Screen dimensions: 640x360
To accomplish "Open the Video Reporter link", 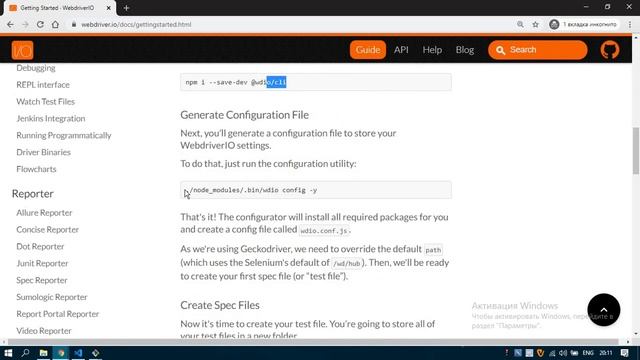I will point(44,331).
